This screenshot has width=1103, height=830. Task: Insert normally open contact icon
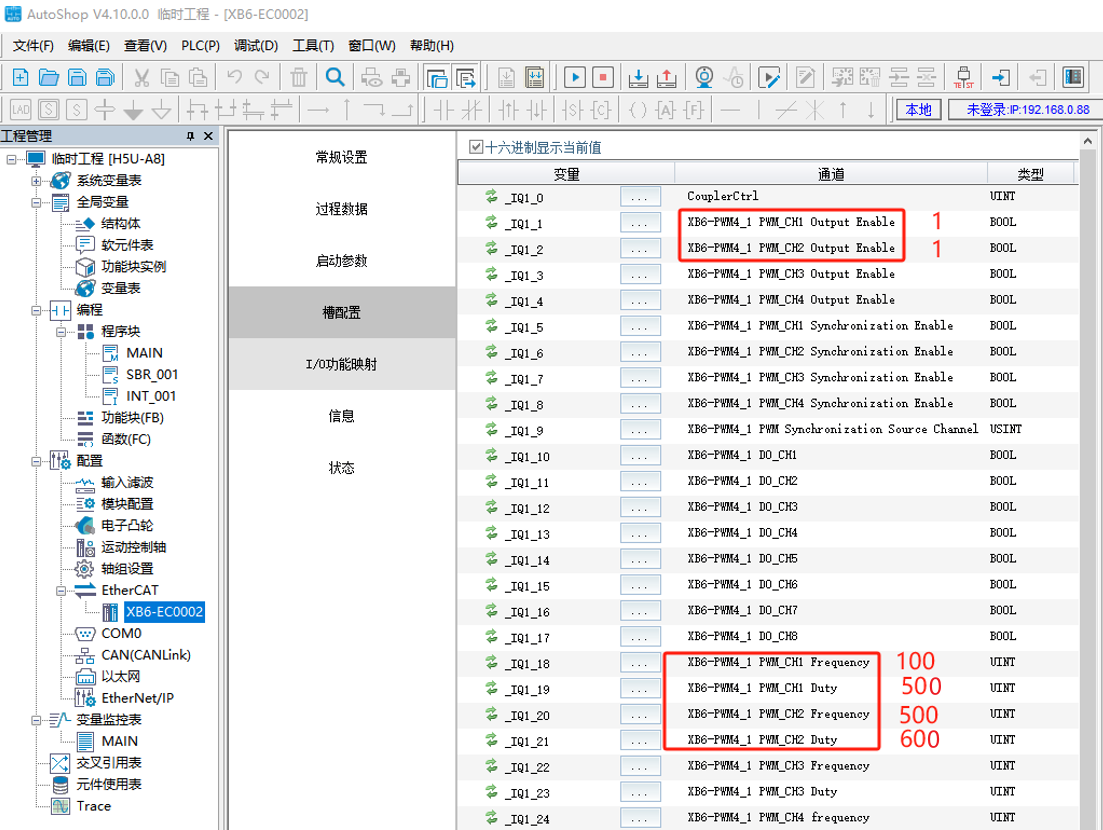(x=443, y=110)
